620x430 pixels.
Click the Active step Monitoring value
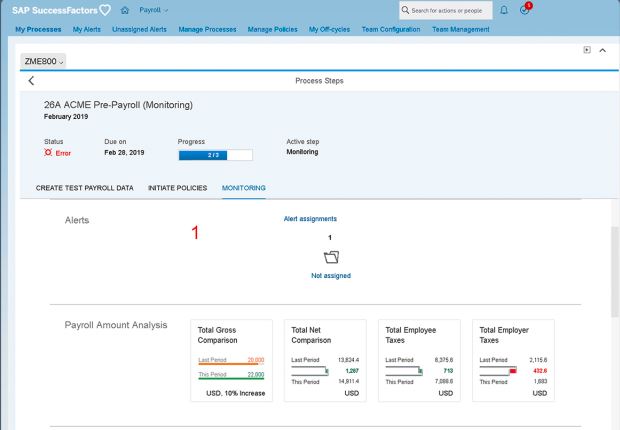click(x=302, y=152)
